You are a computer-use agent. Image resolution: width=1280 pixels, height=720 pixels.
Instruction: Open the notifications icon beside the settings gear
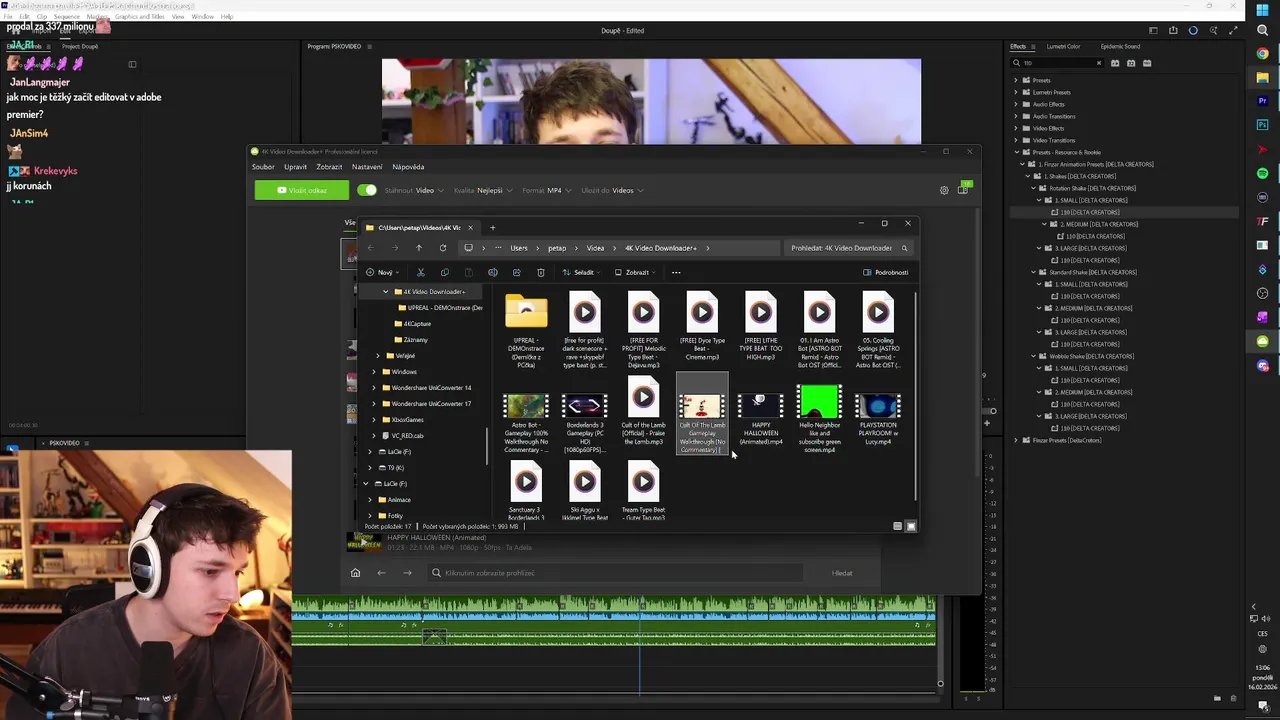click(964, 188)
